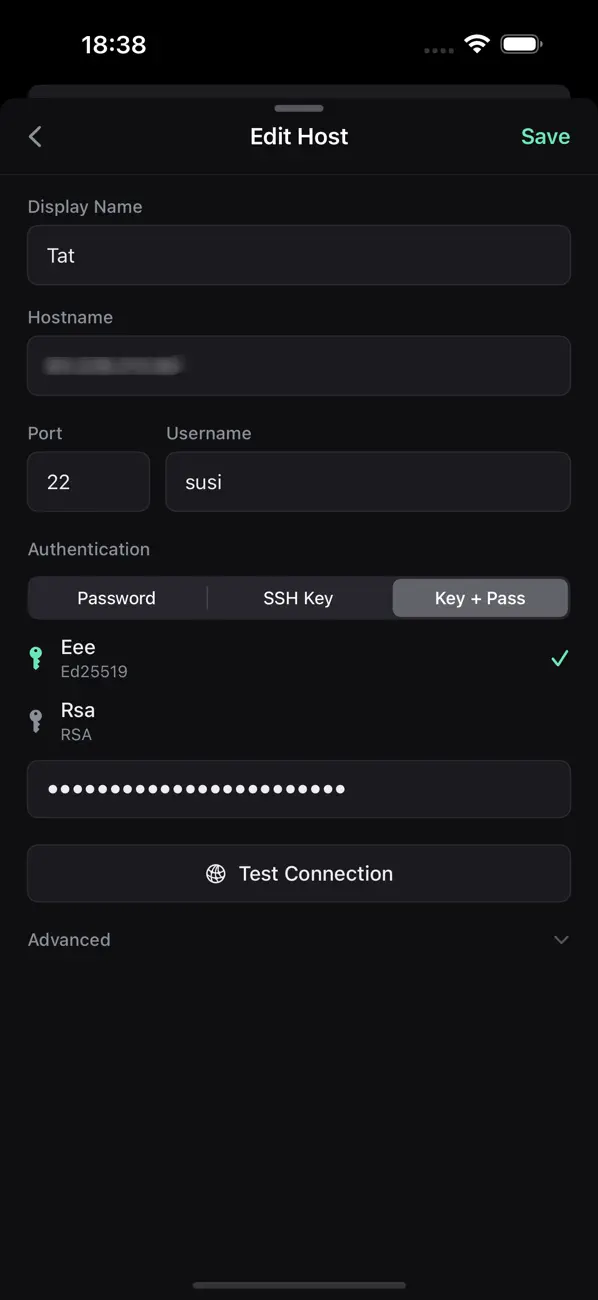Collapse the Advanced options chevron
This screenshot has width=598, height=1300.
(x=562, y=940)
